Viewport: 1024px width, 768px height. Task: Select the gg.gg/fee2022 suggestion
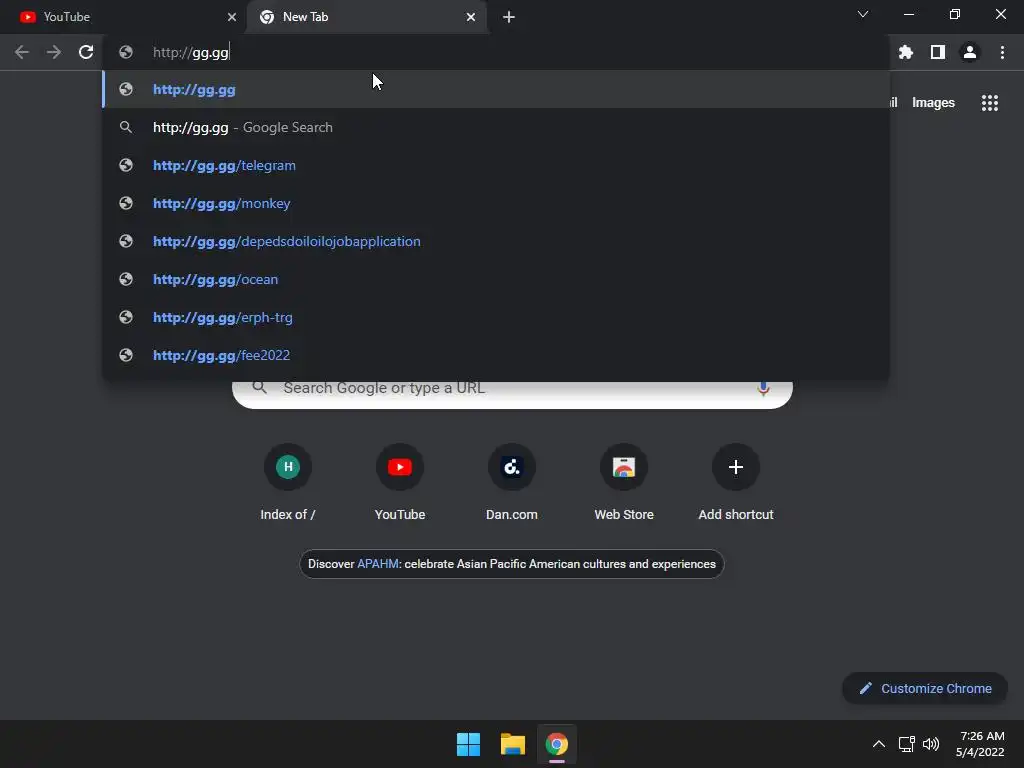(496, 355)
